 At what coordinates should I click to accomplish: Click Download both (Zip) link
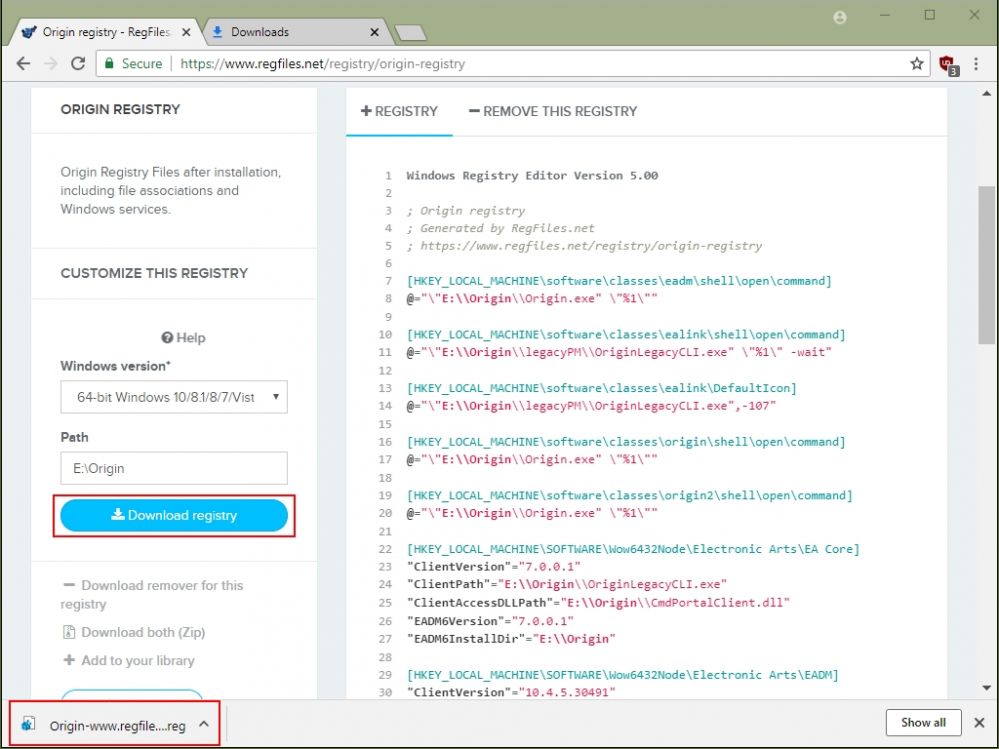coord(142,632)
